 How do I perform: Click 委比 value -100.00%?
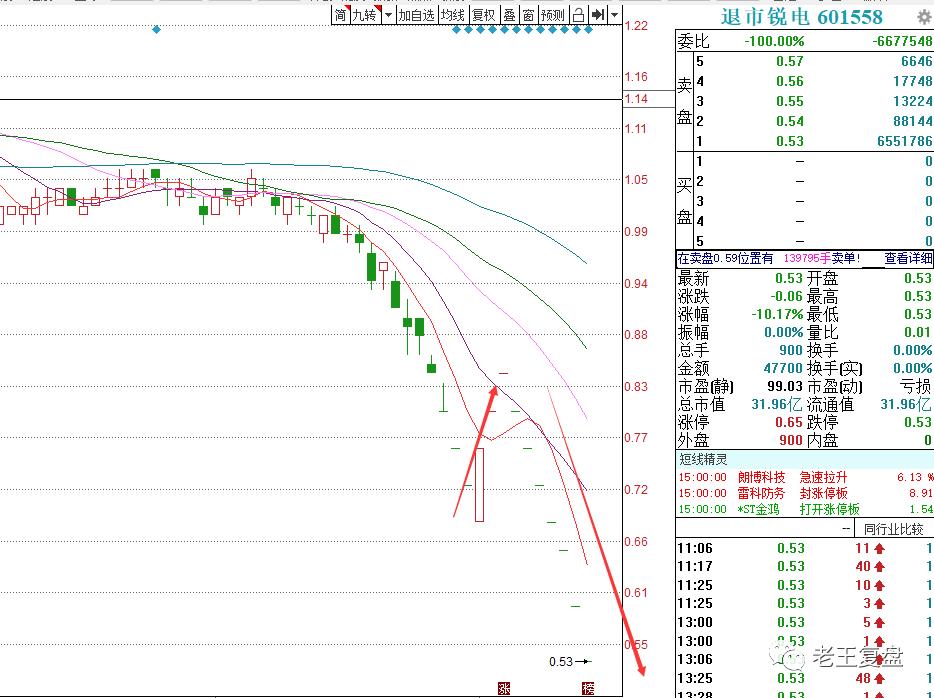[x=774, y=41]
